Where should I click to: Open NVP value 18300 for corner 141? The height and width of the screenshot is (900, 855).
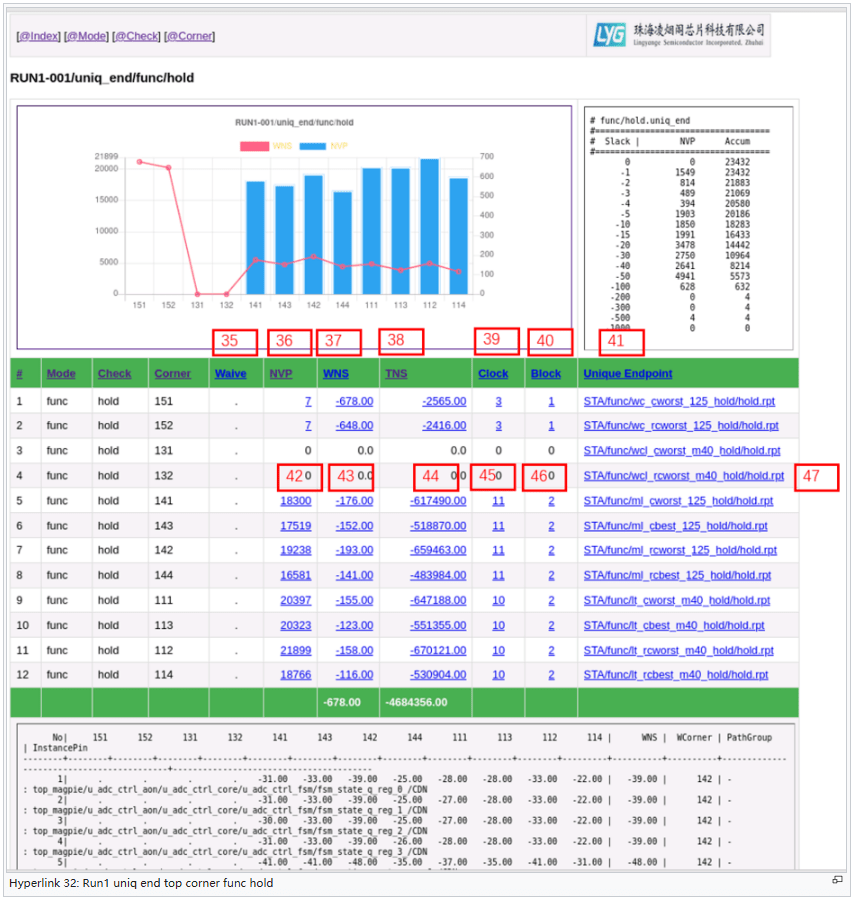pos(295,501)
